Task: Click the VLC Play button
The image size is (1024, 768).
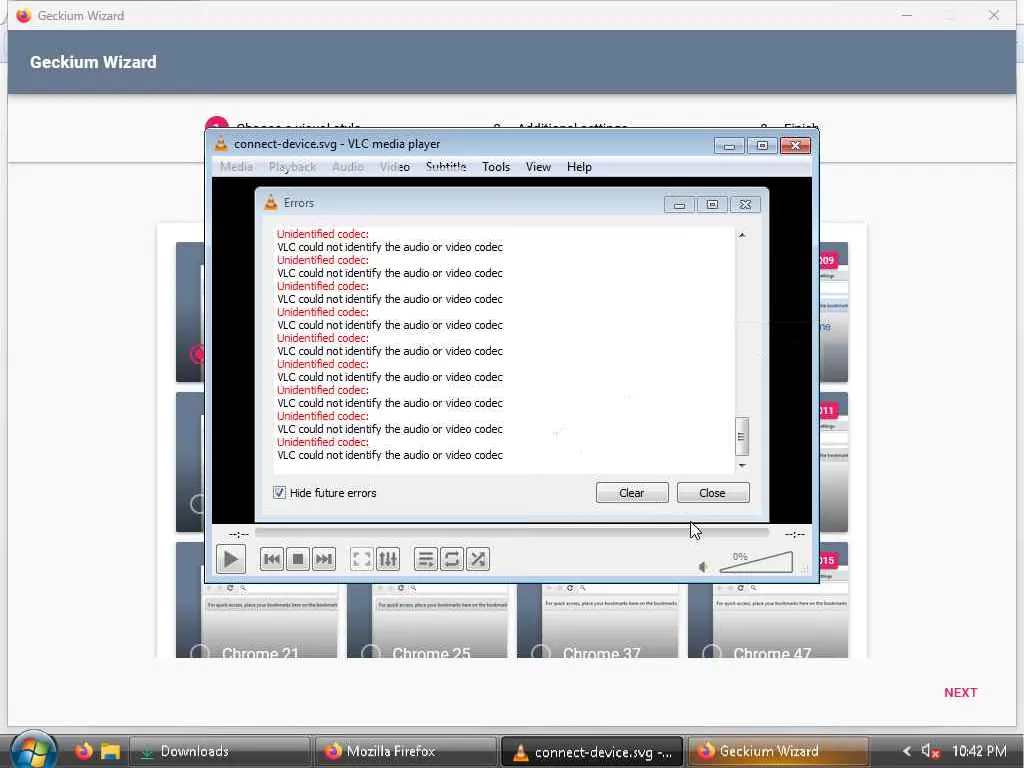Action: [x=231, y=559]
